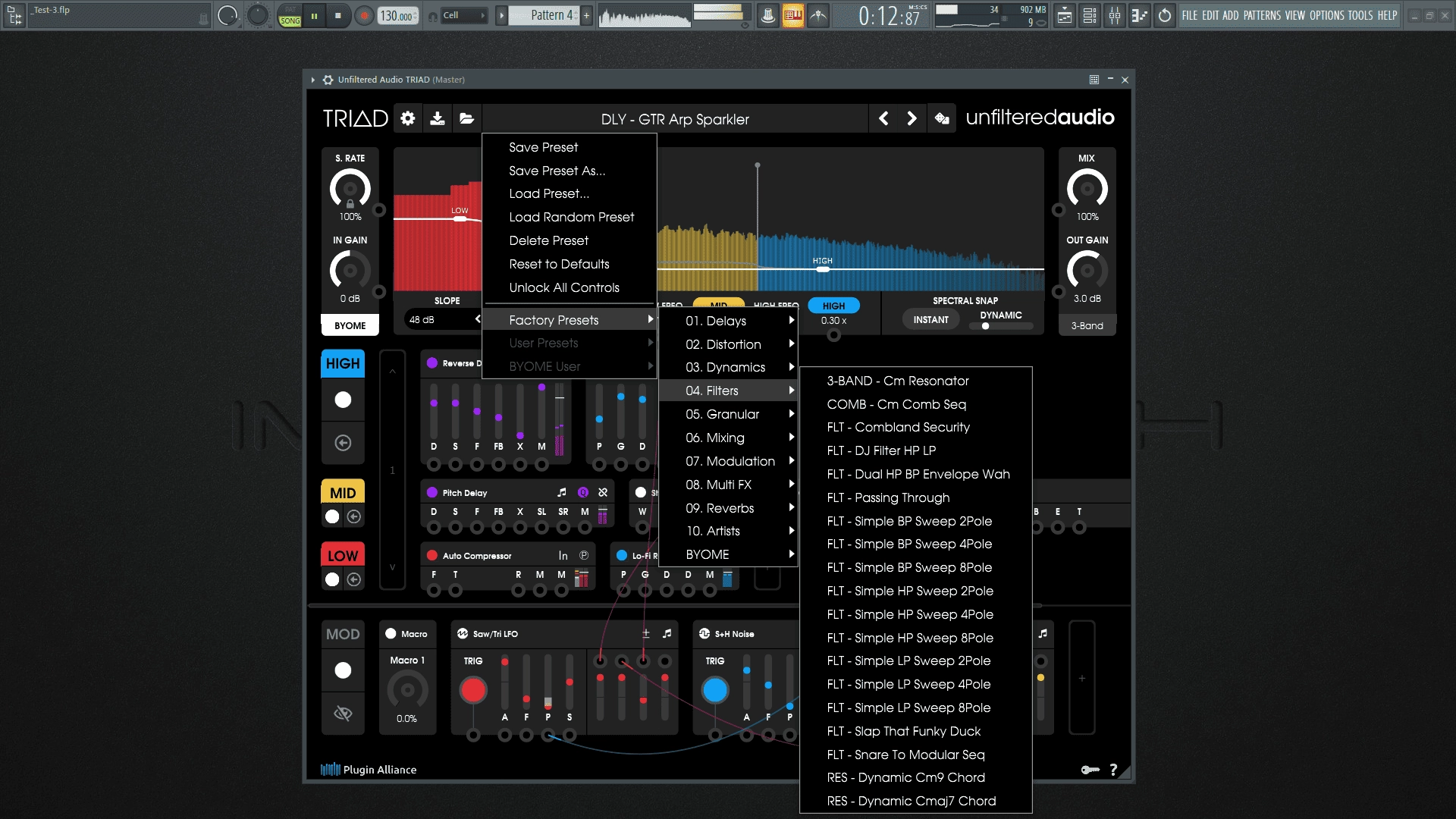Open FL Studio playlist icon

point(1065,15)
